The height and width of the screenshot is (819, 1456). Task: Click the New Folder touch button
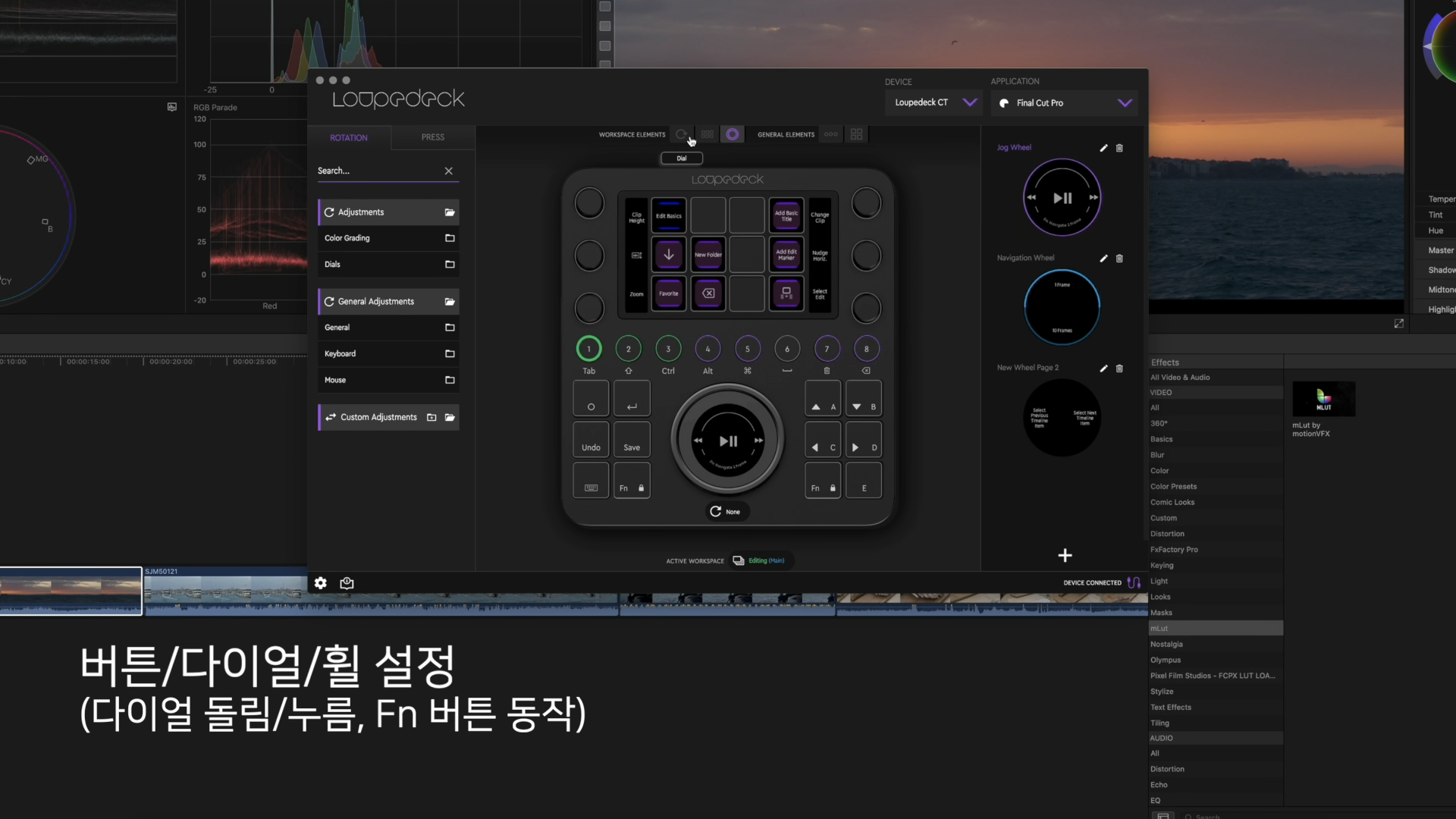(708, 255)
